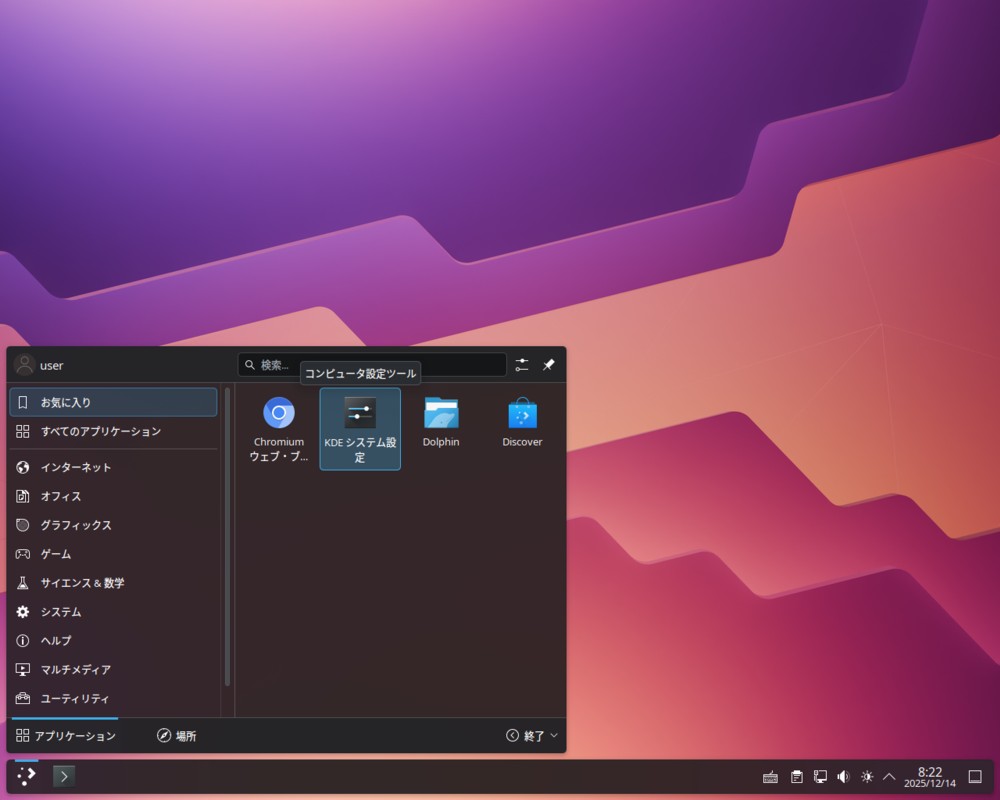Viewport: 1000px width, 800px height.
Task: Open launcher configure settings icon
Action: (522, 365)
